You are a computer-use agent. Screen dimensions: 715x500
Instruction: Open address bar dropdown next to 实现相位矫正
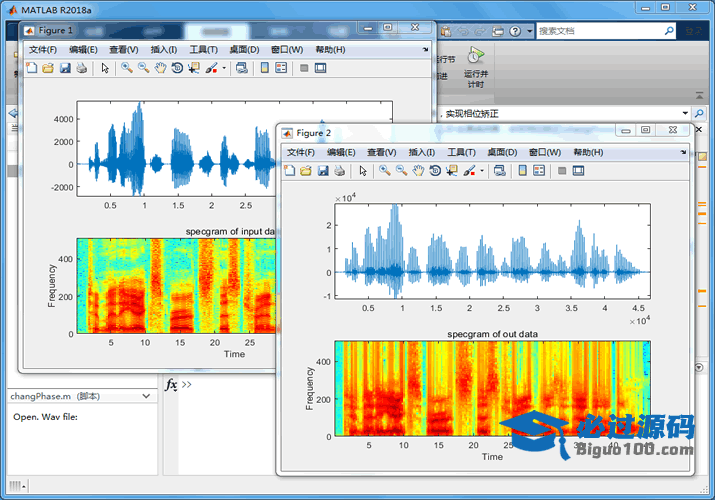[x=685, y=113]
